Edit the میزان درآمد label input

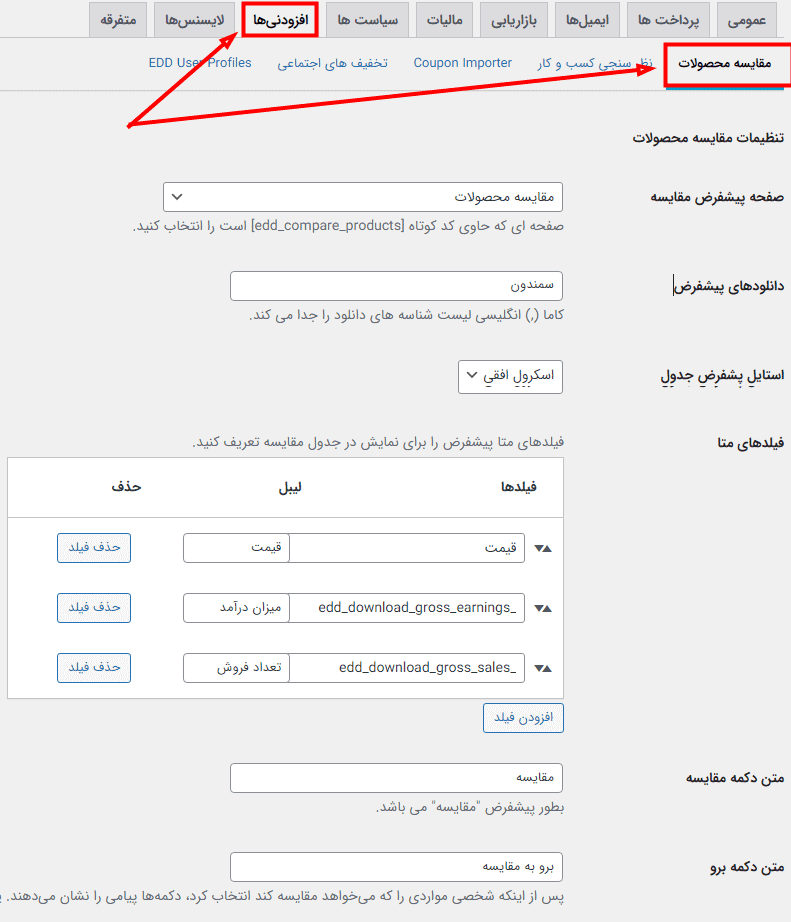pos(236,608)
